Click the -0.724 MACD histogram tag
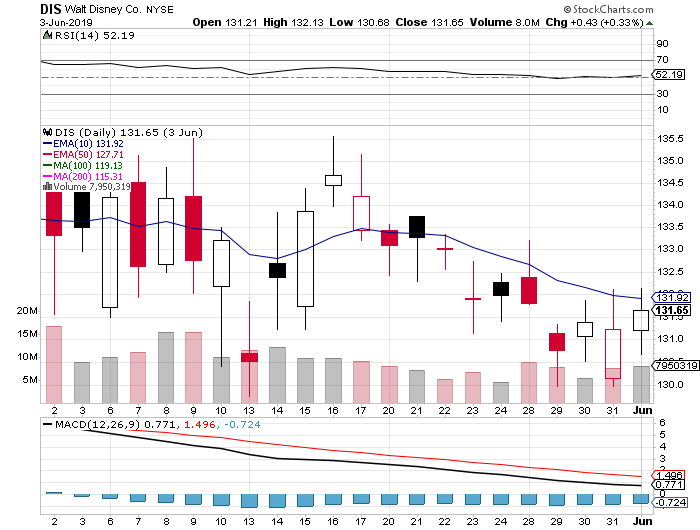Viewport: 700px width, 530px height. [x=670, y=502]
